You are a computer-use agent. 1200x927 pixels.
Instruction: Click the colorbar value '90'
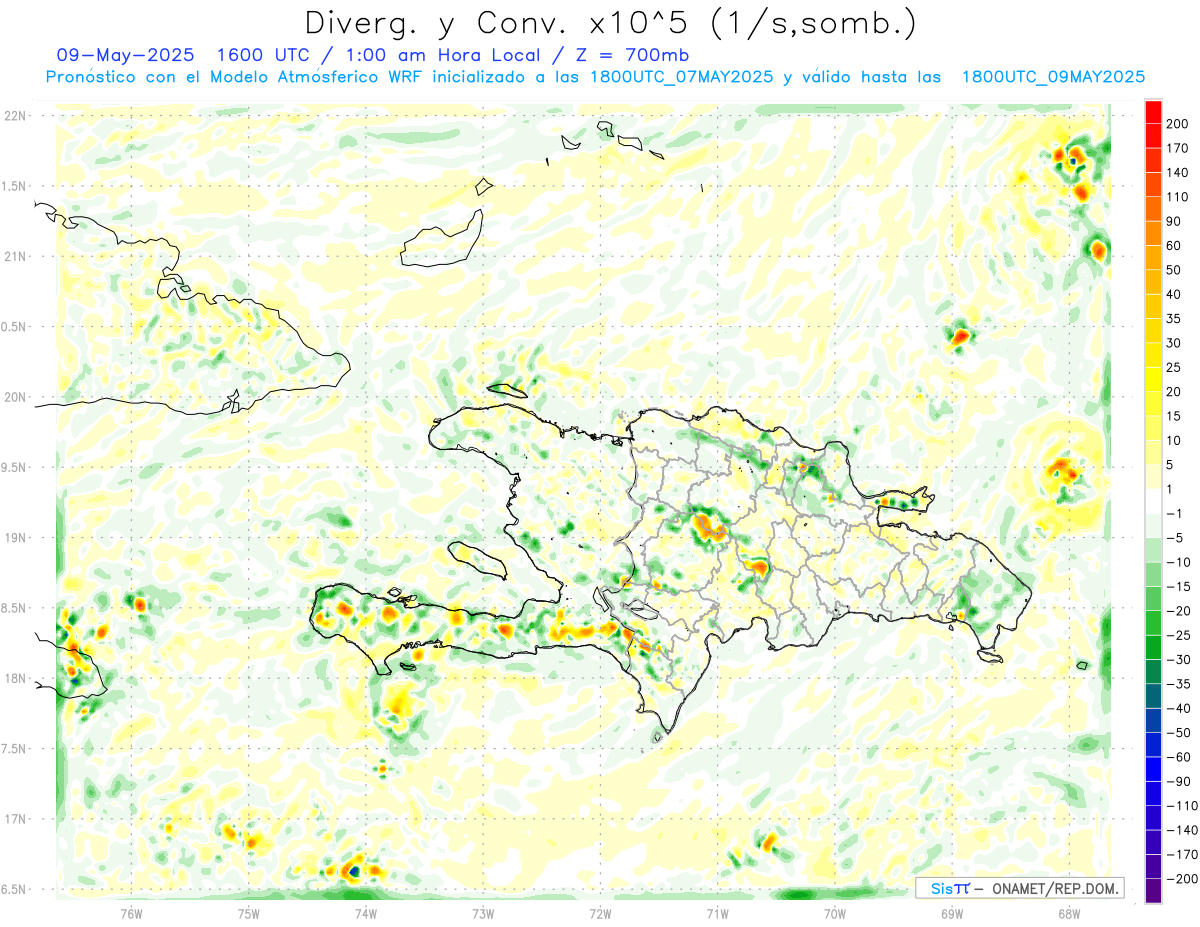[1174, 222]
